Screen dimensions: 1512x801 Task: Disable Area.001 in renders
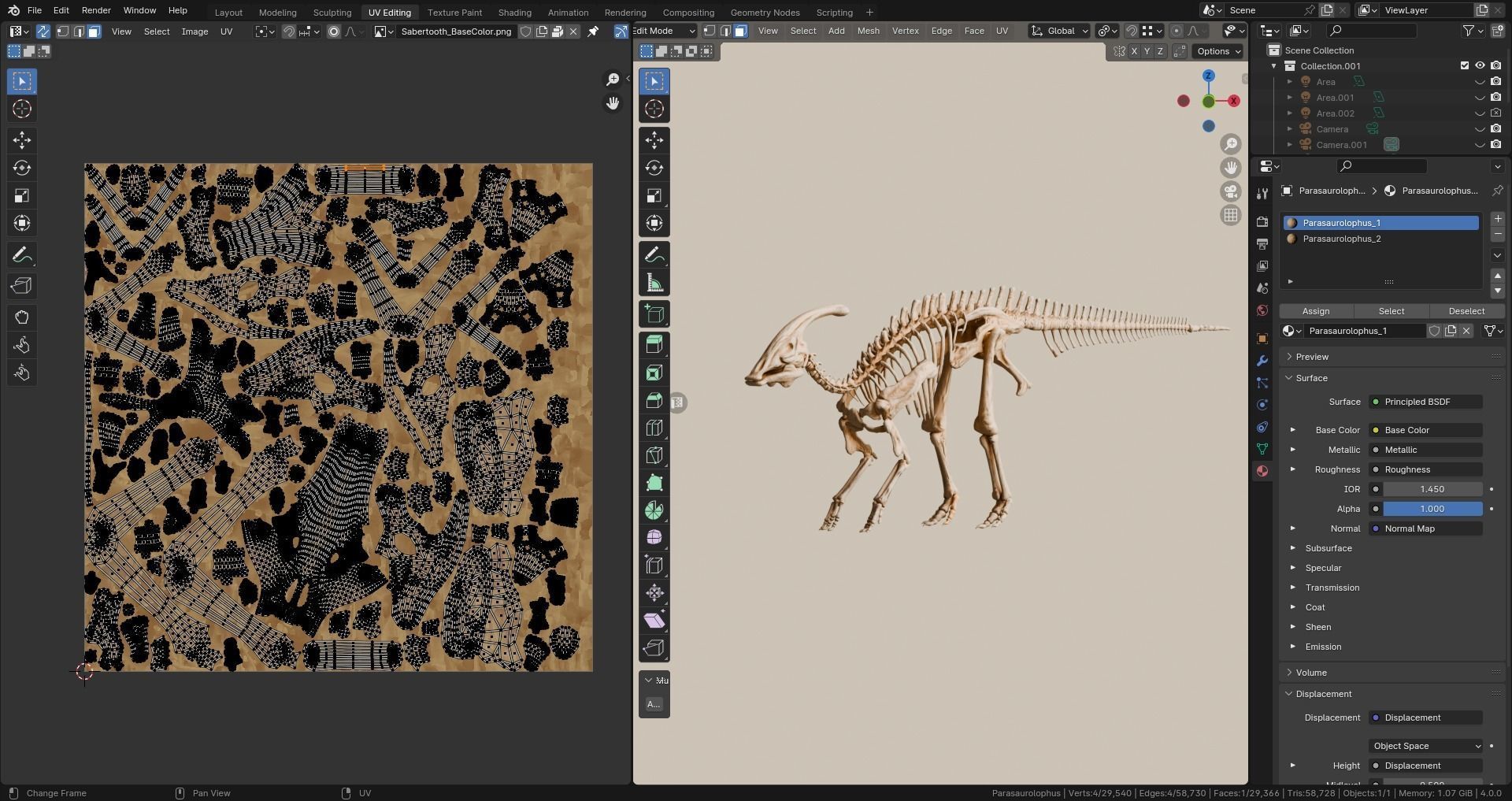click(x=1495, y=98)
